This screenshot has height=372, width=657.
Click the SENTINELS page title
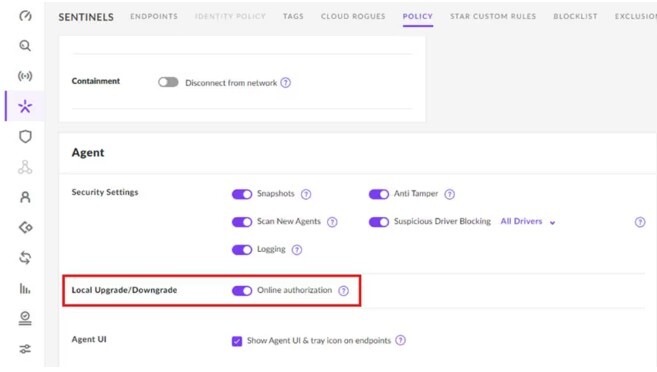point(86,17)
